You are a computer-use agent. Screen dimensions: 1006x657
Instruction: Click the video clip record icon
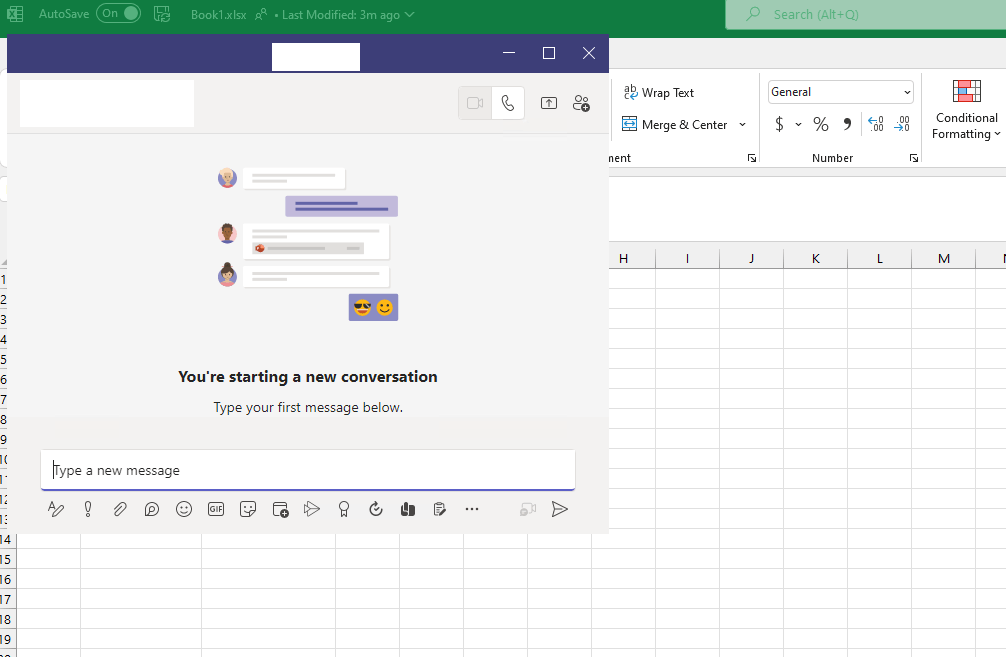(527, 509)
